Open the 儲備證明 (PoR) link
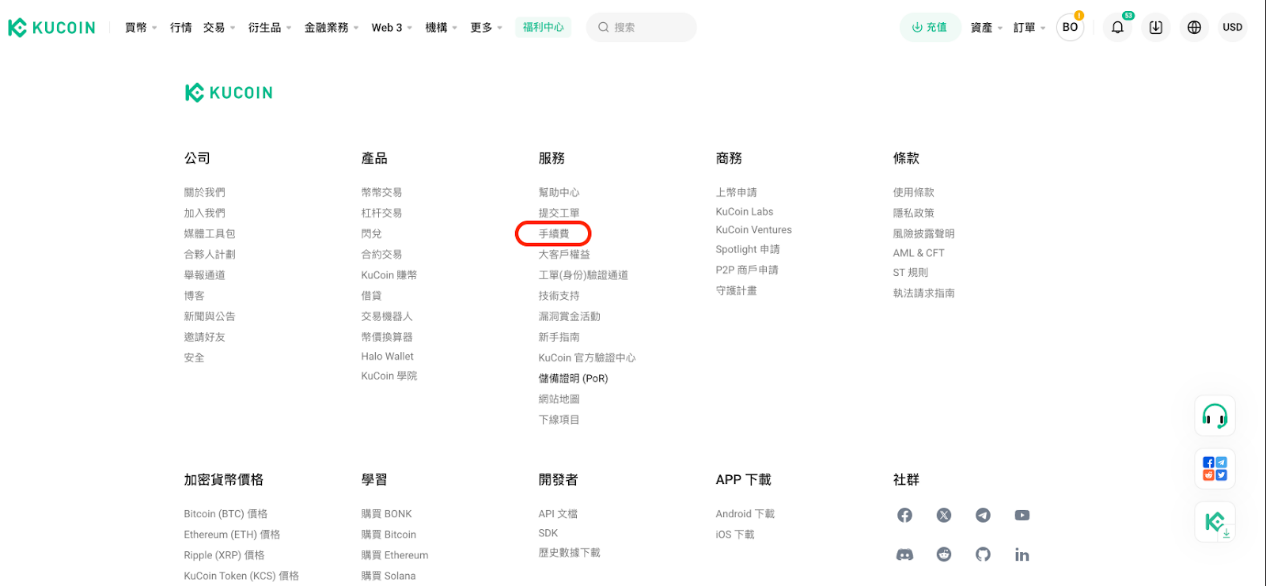Screen dimensions: 1266x586 [573, 378]
